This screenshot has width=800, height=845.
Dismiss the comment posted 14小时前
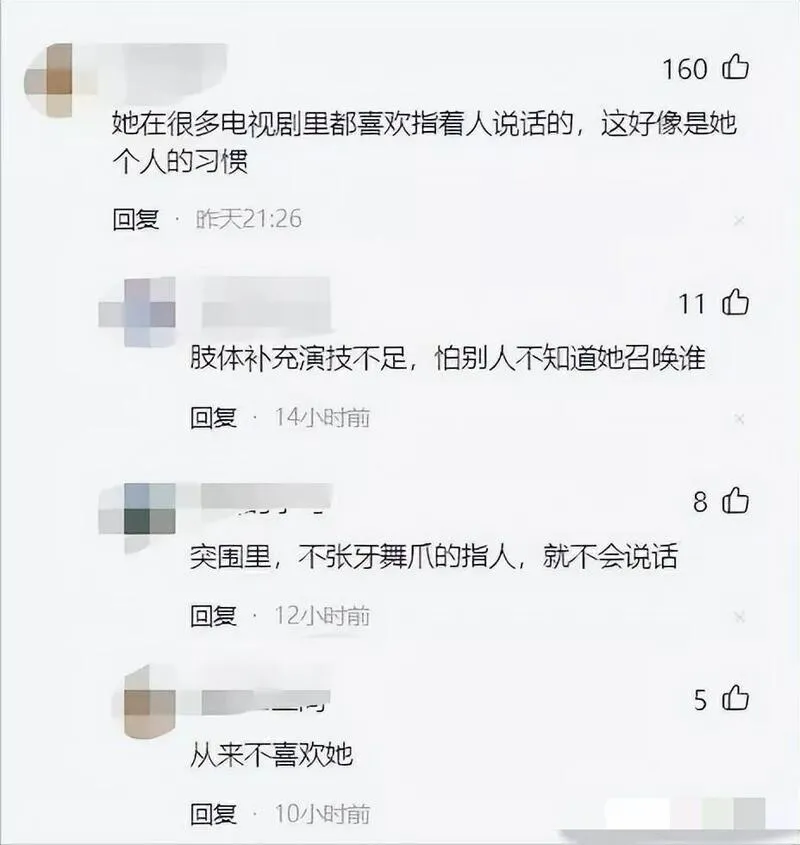(x=739, y=418)
